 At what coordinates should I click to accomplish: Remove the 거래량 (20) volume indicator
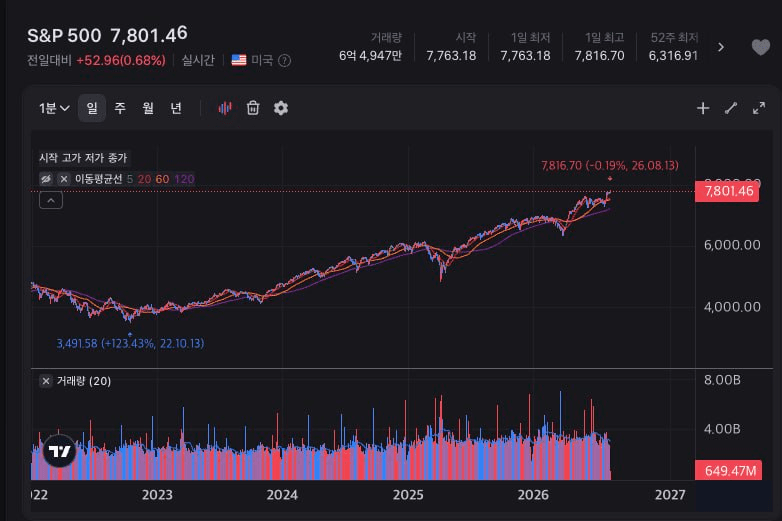tap(46, 381)
